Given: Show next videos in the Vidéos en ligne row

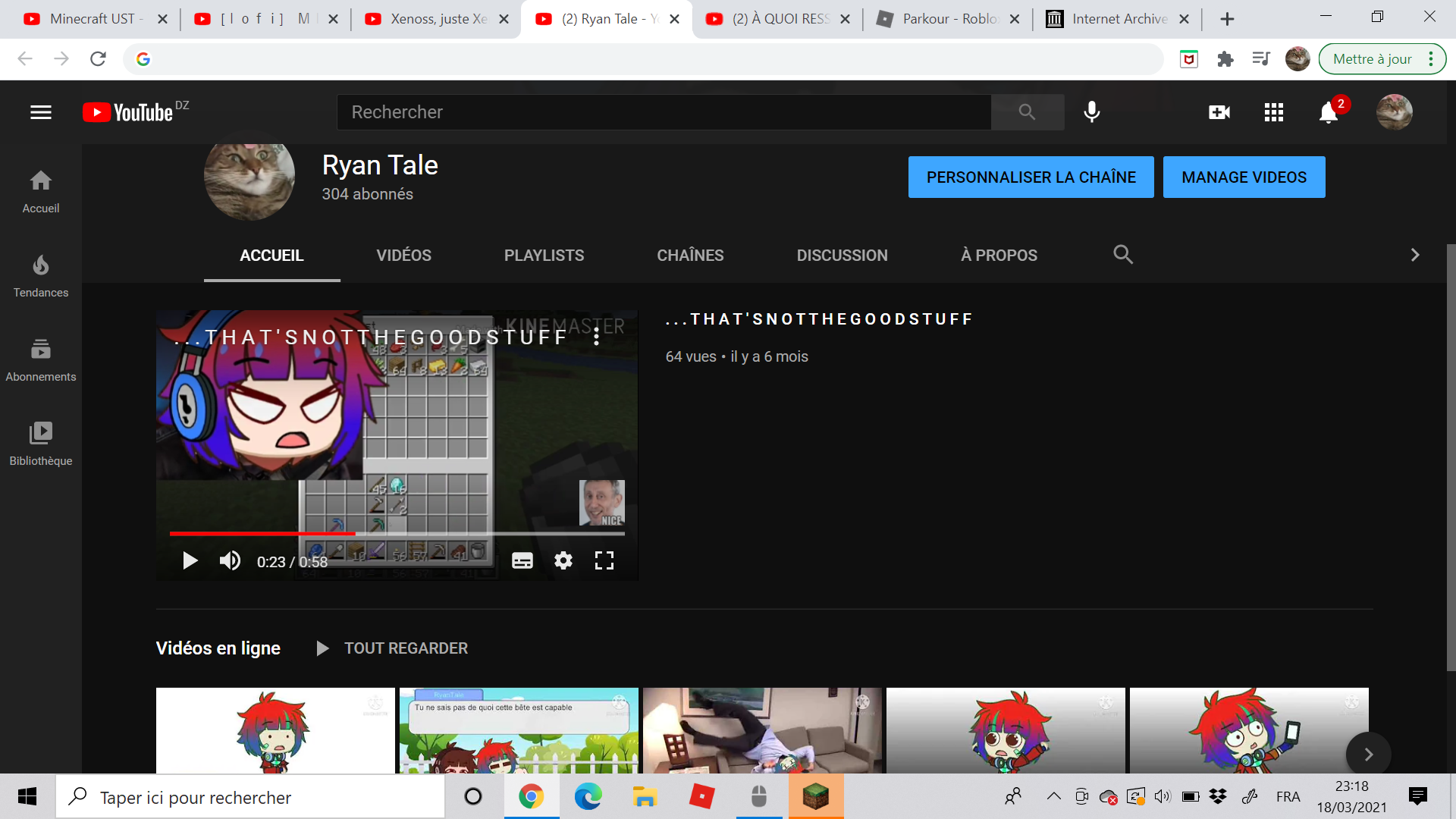Looking at the screenshot, I should click(x=1368, y=754).
